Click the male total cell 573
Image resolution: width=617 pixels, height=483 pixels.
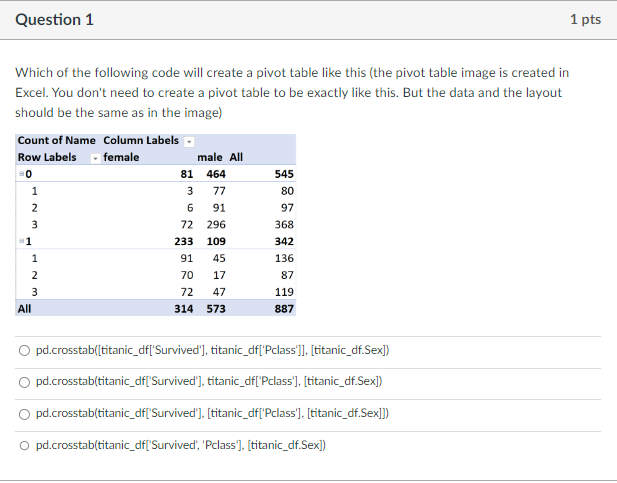[216, 309]
